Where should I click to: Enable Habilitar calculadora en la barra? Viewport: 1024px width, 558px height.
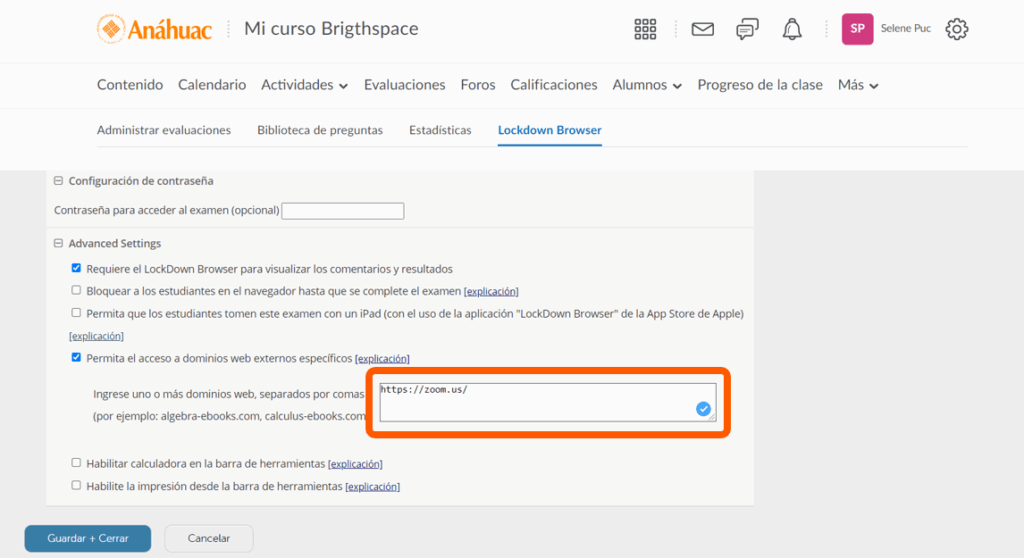click(76, 463)
